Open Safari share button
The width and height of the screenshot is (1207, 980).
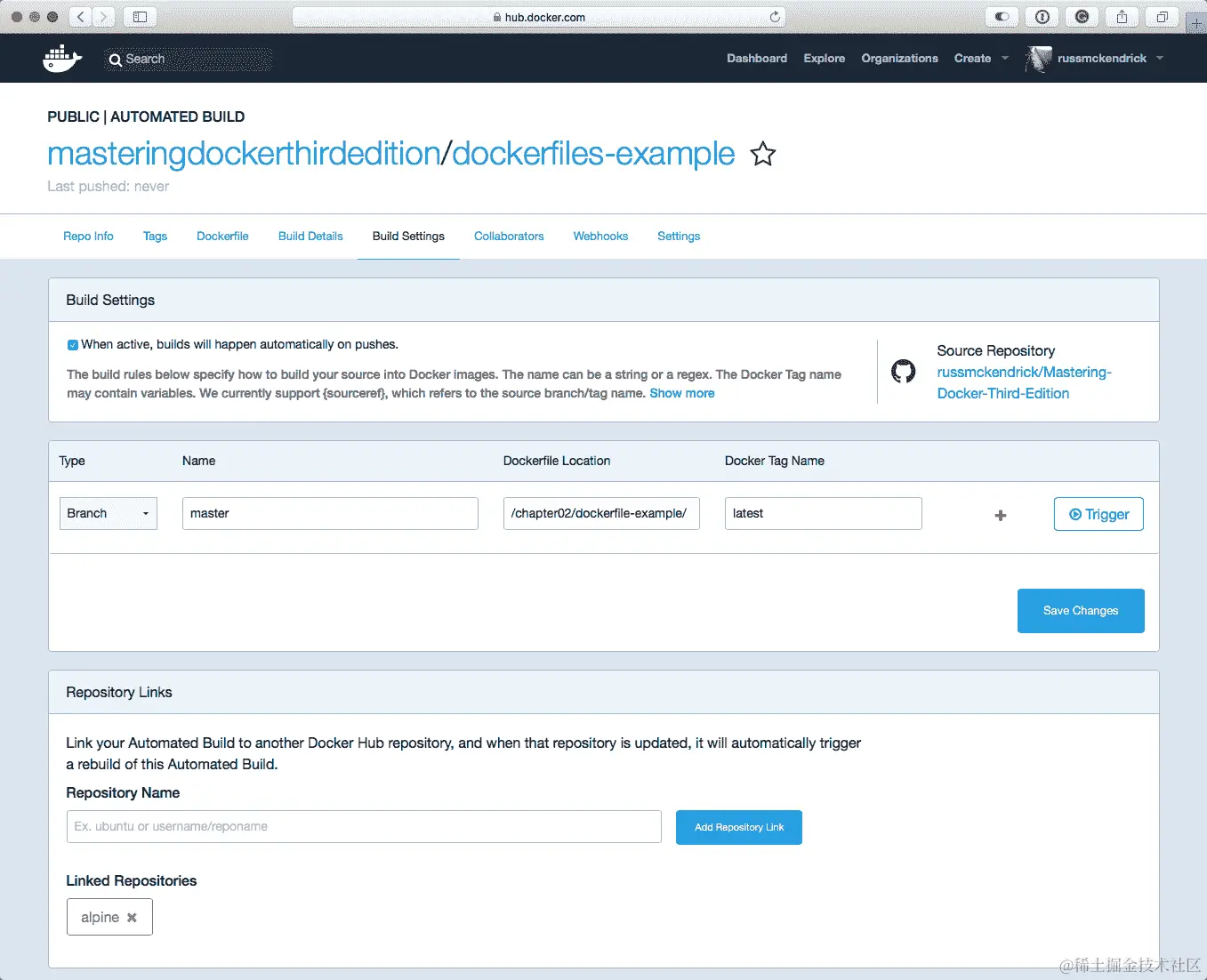1122,17
